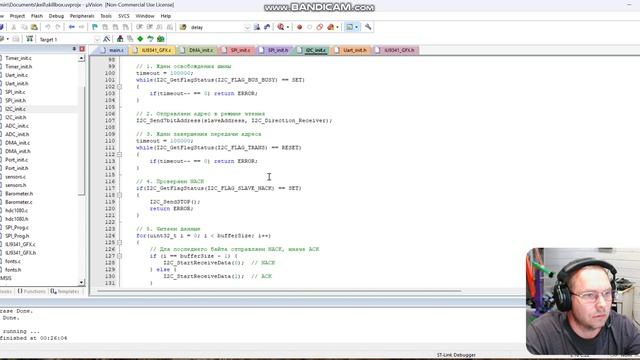This screenshot has height=360, width=640.
Task: Select I2C_init.h in the project tree
Action: 16,118
